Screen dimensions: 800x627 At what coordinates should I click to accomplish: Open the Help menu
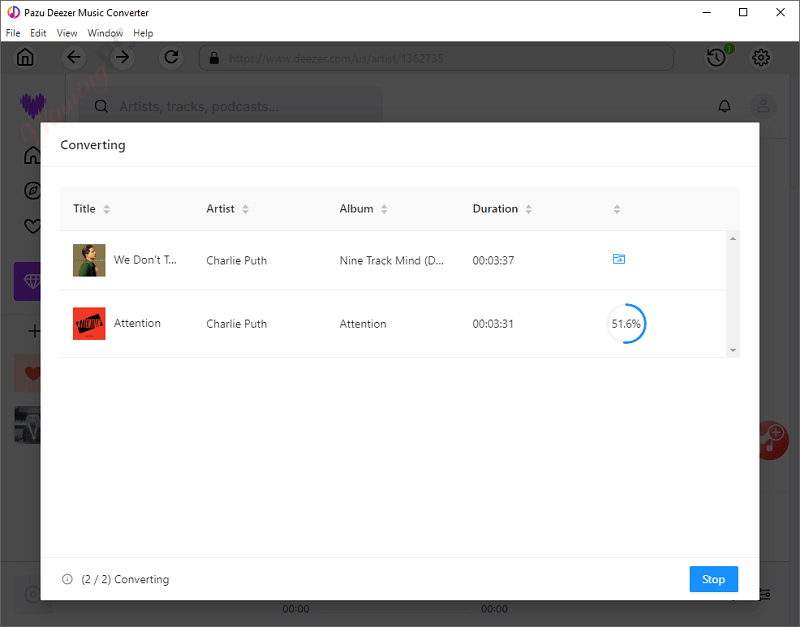[x=143, y=33]
